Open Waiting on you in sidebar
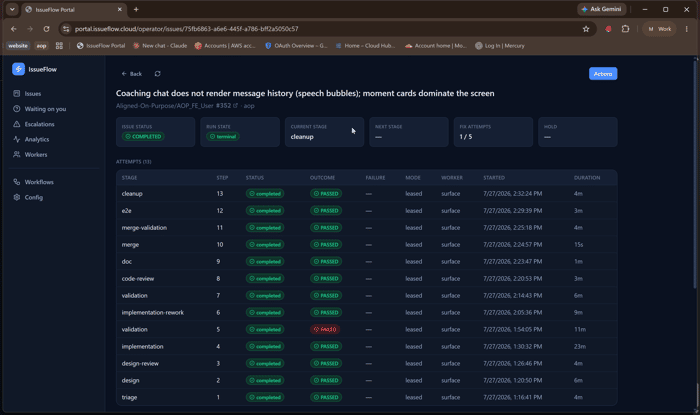The image size is (700, 415). [40, 109]
